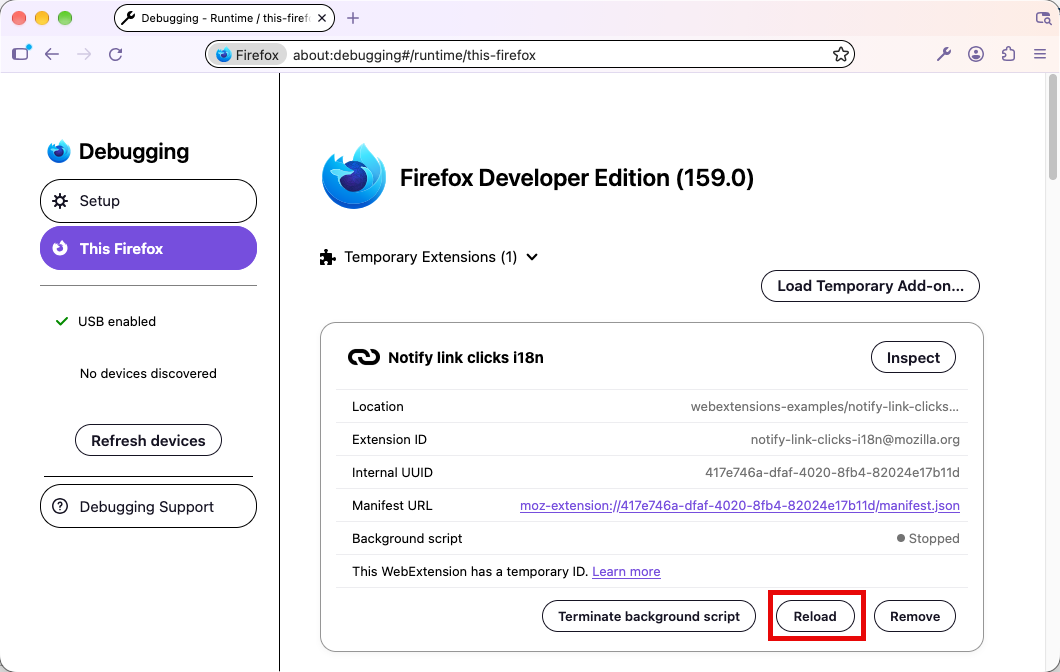Select the Debugging - Runtime tab

[224, 18]
